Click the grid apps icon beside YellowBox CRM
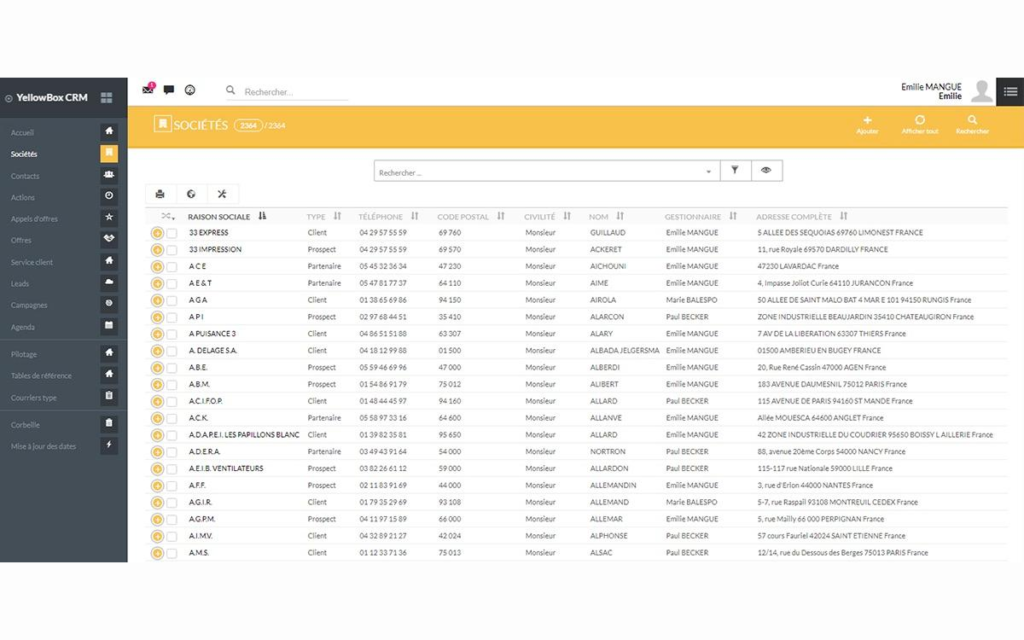Image resolution: width=1024 pixels, height=640 pixels. click(106, 98)
